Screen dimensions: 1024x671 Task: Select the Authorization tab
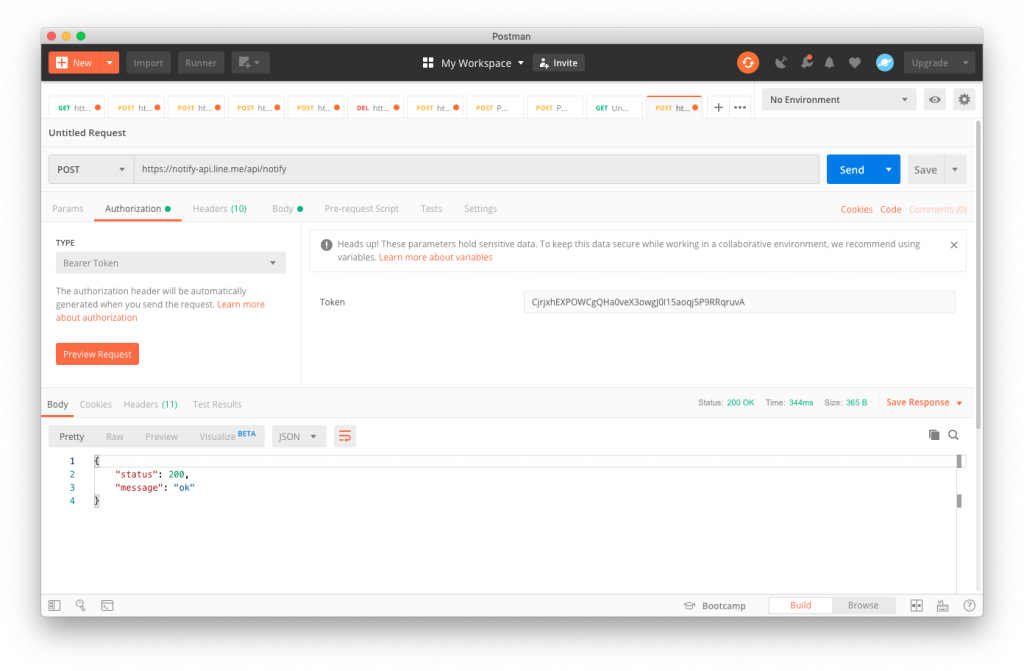click(137, 208)
